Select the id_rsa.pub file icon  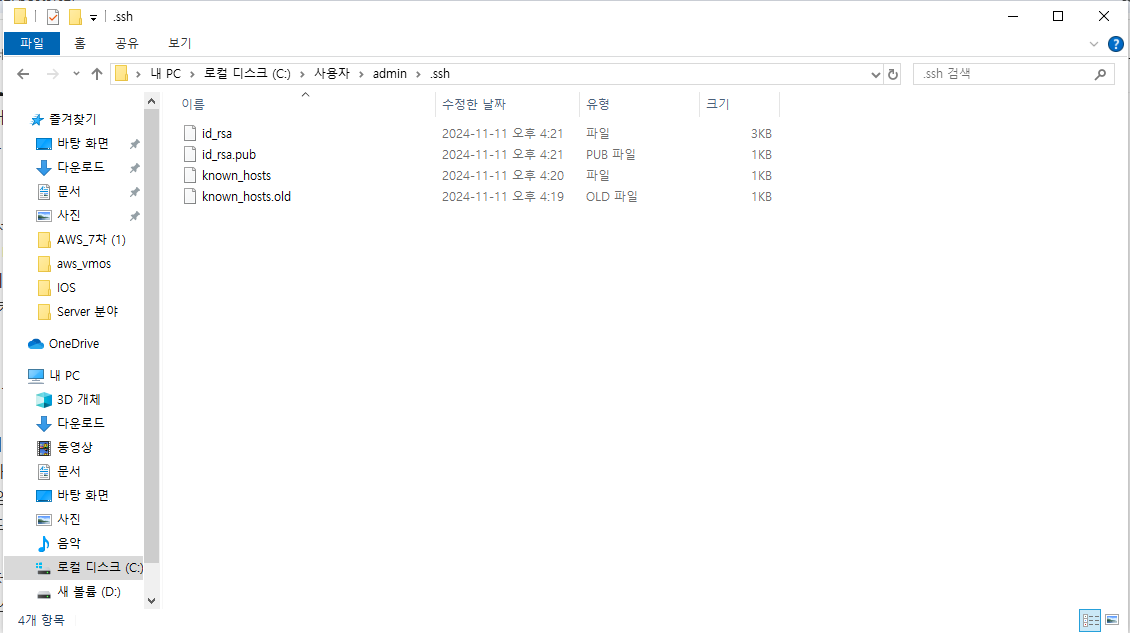point(190,154)
